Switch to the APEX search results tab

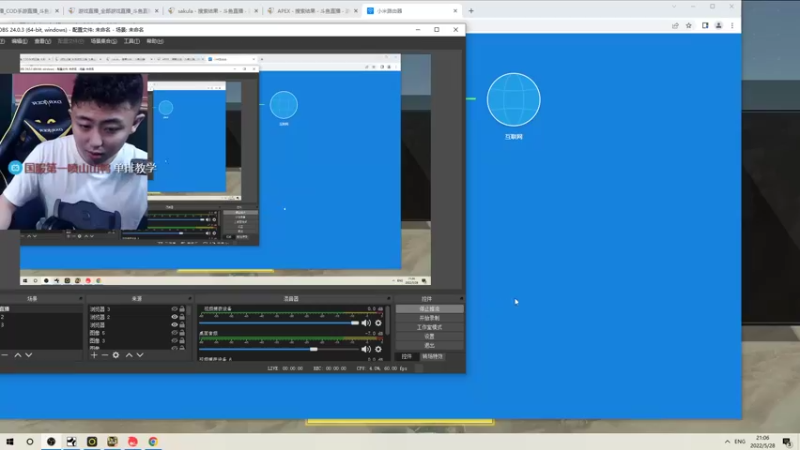[312, 11]
